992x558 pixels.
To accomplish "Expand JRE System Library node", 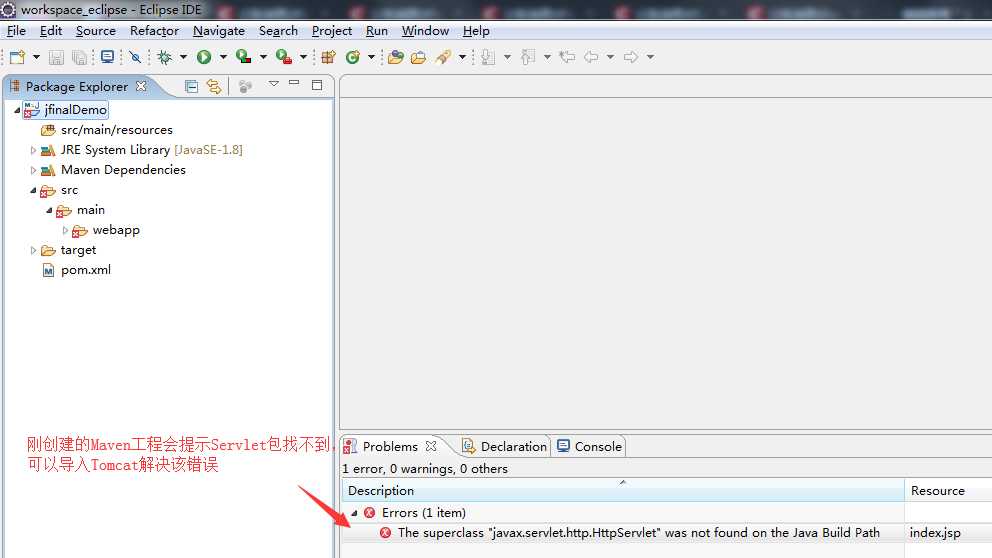I will 33,150.
